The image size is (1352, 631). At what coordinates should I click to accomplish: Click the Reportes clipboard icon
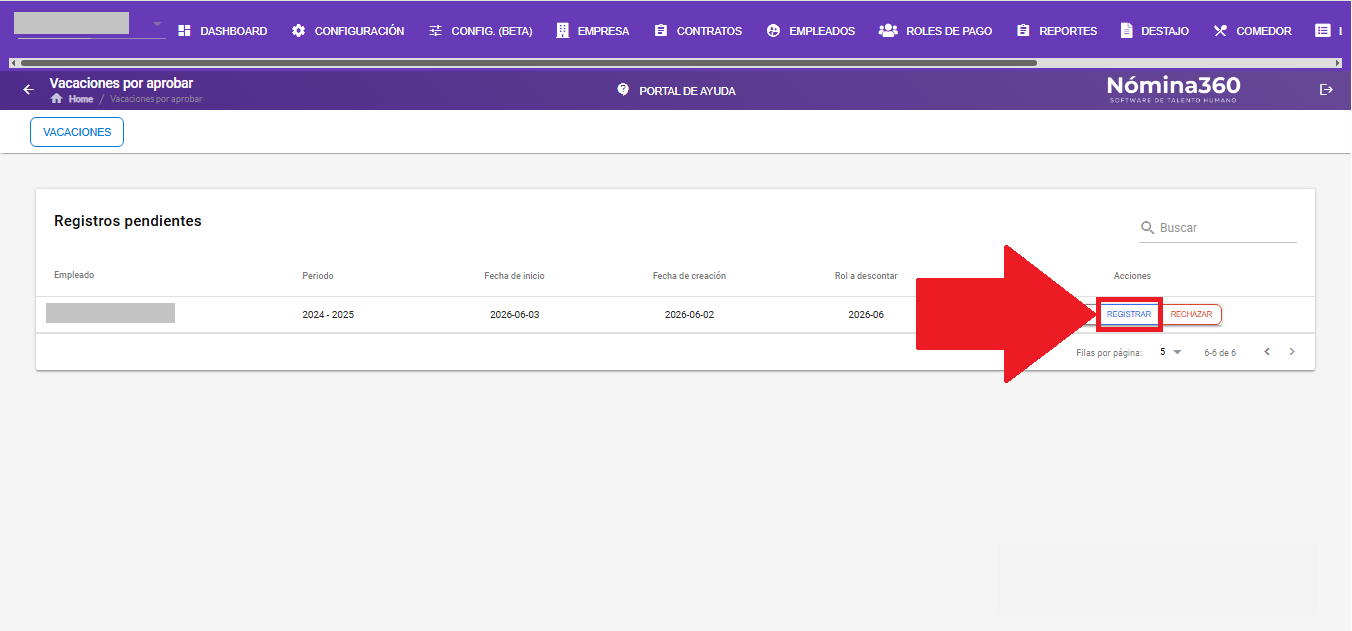(x=1023, y=31)
